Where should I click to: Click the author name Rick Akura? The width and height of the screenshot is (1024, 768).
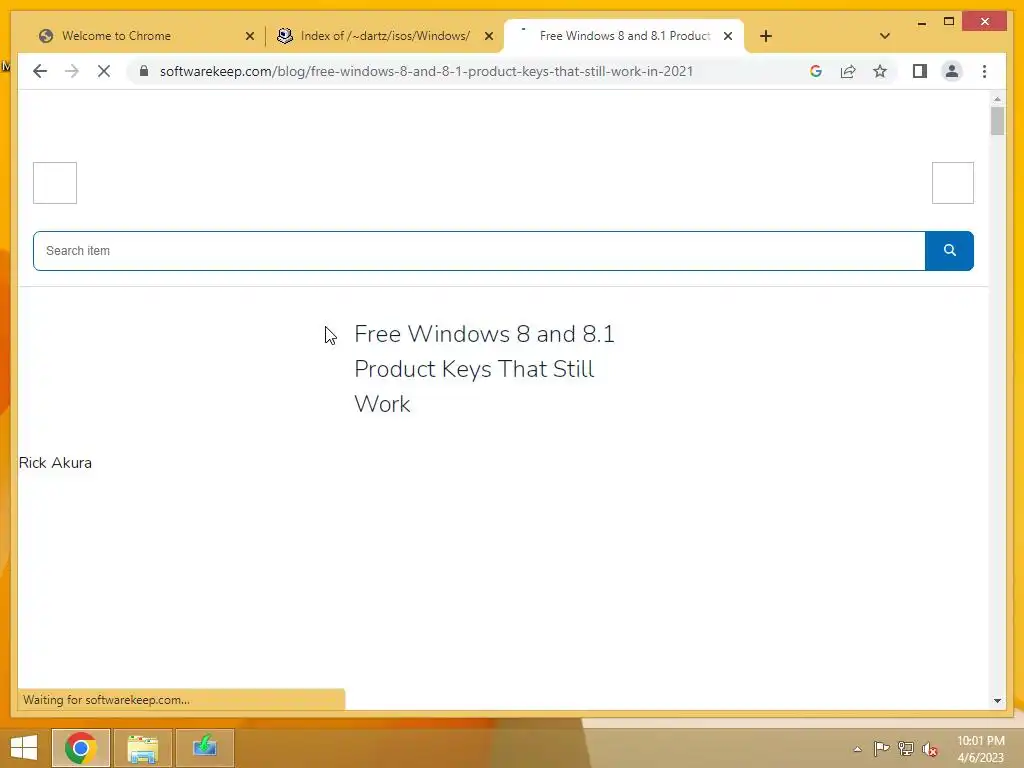point(56,463)
